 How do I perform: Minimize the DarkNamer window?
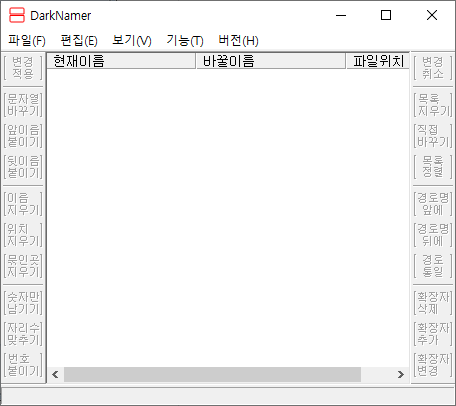[341, 15]
